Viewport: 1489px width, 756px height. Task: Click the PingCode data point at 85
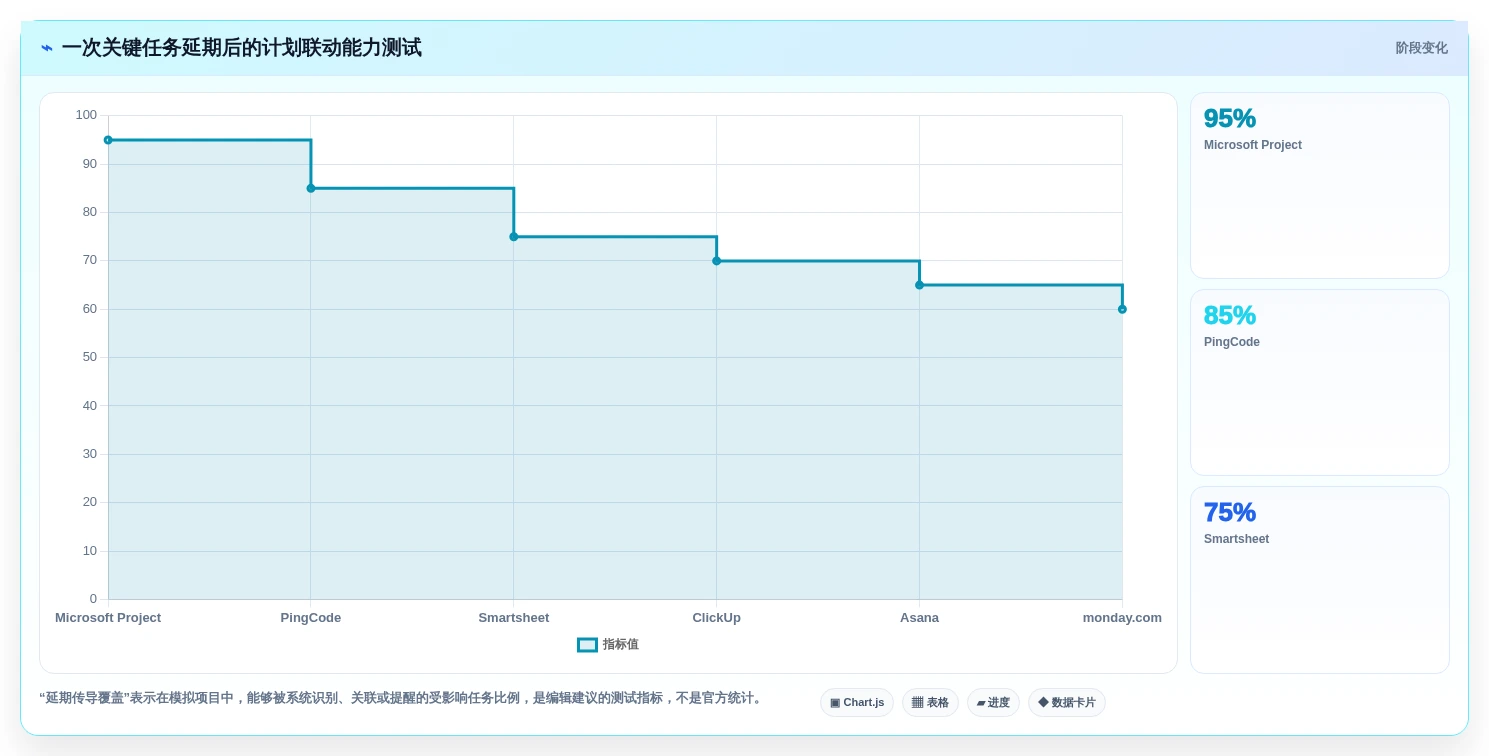(311, 188)
